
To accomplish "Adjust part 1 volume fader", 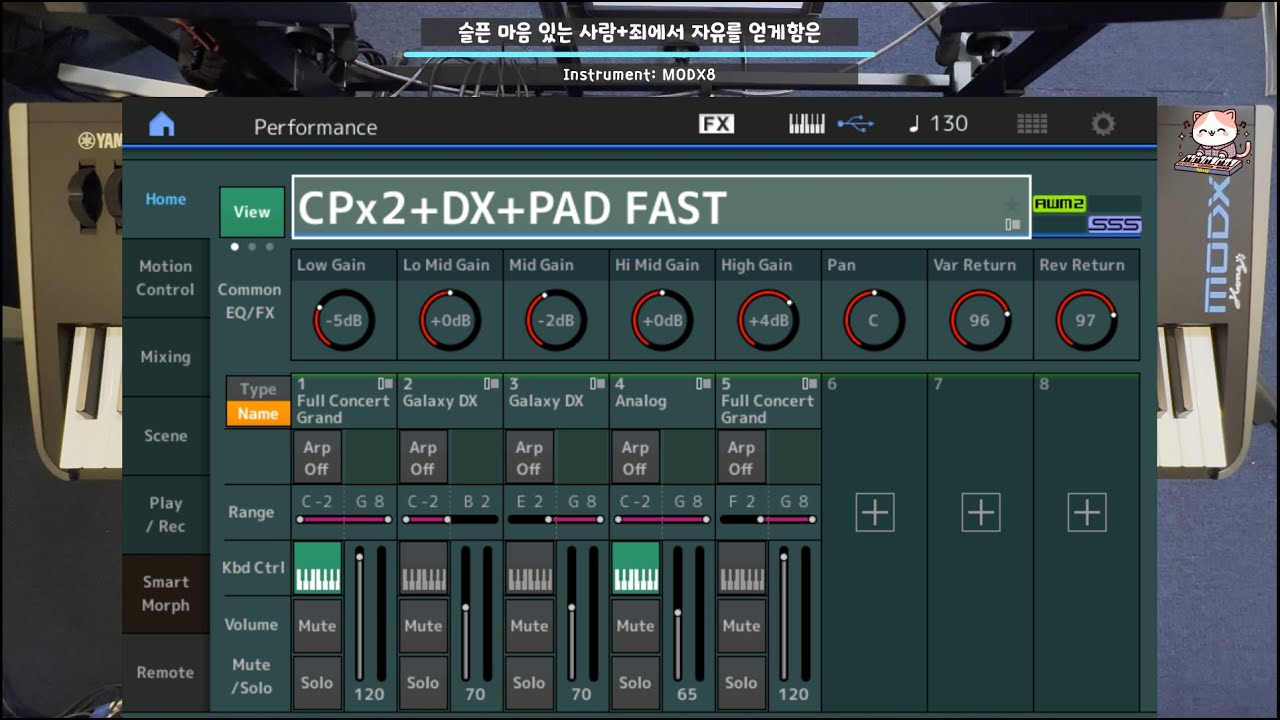I will [x=359, y=614].
